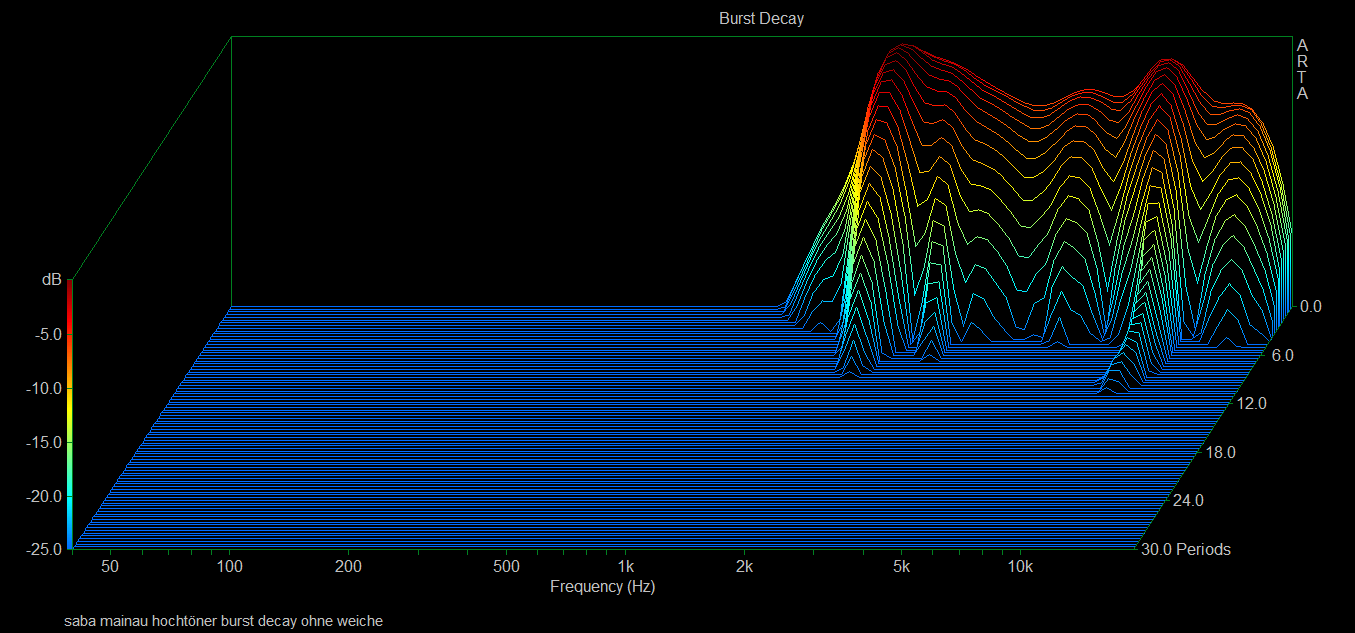Click the 100 Hz frequency tick label

231,567
